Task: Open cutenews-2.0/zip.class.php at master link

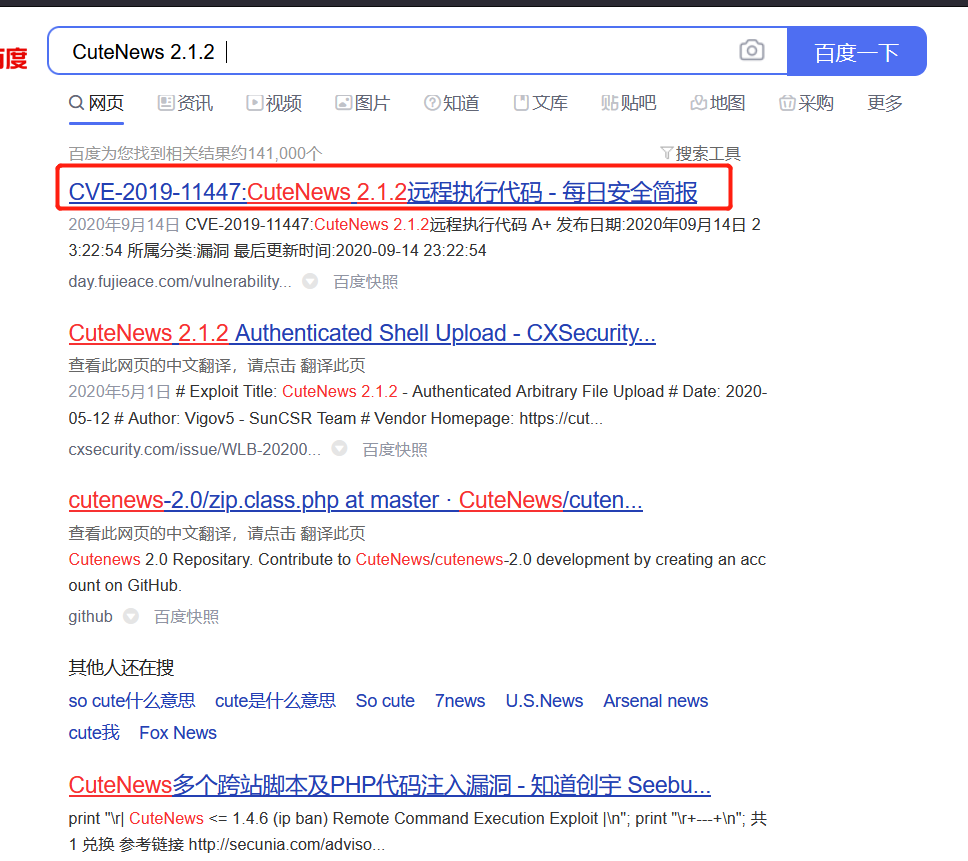Action: 356,501
